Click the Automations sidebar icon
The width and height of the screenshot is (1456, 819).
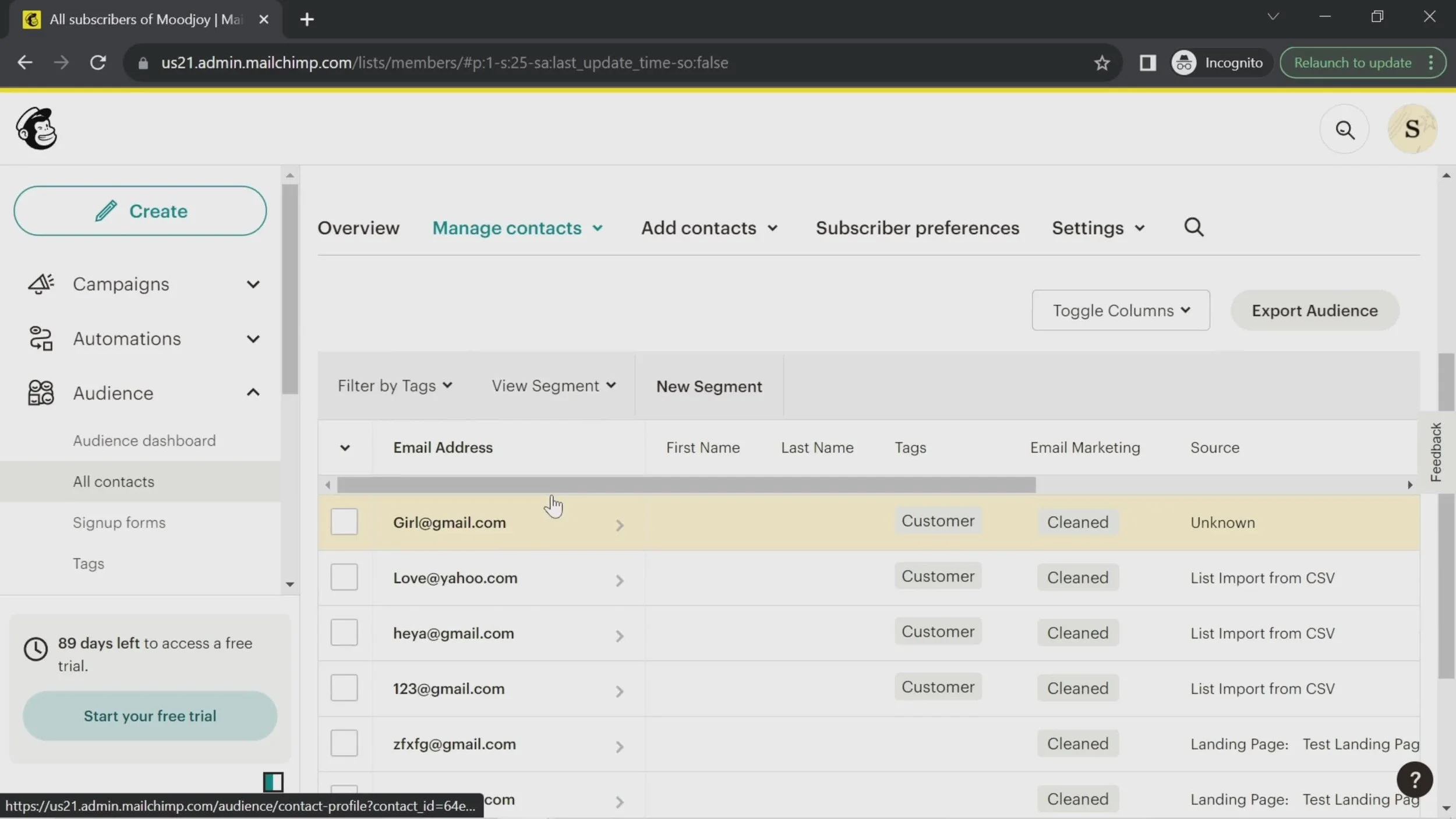point(40,339)
